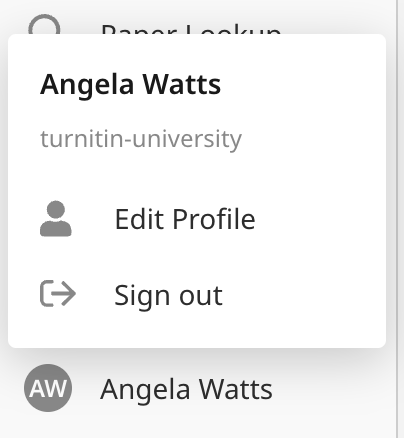Click the Edit Profile text label

pyautogui.click(x=185, y=219)
